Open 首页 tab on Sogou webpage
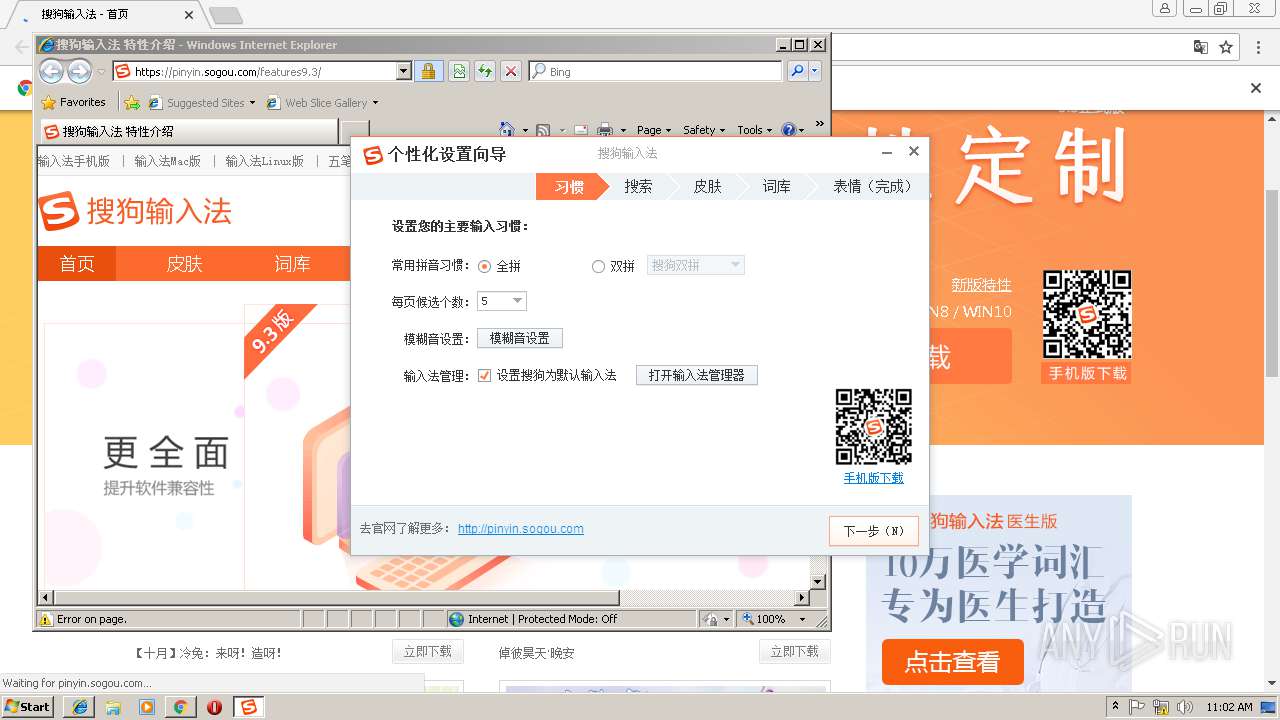Screen dimensions: 1280x720 (77, 263)
